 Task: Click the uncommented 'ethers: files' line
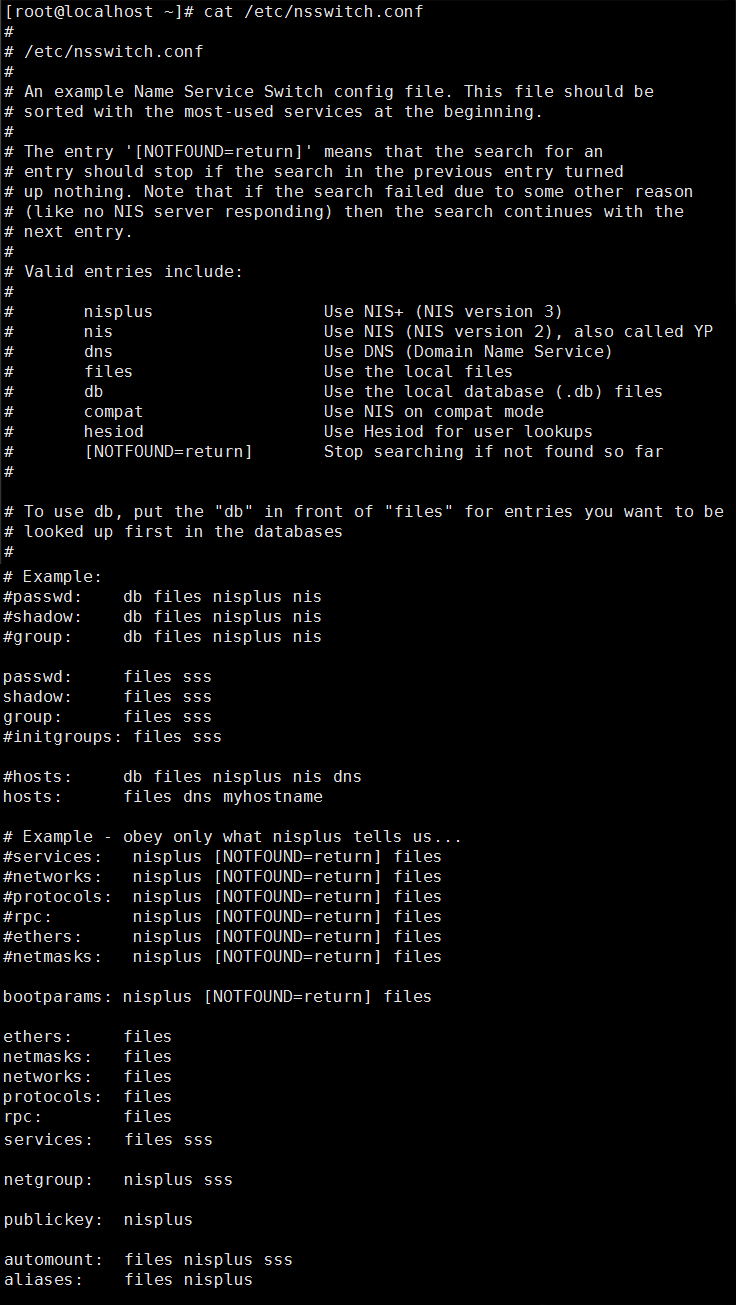tap(88, 1037)
